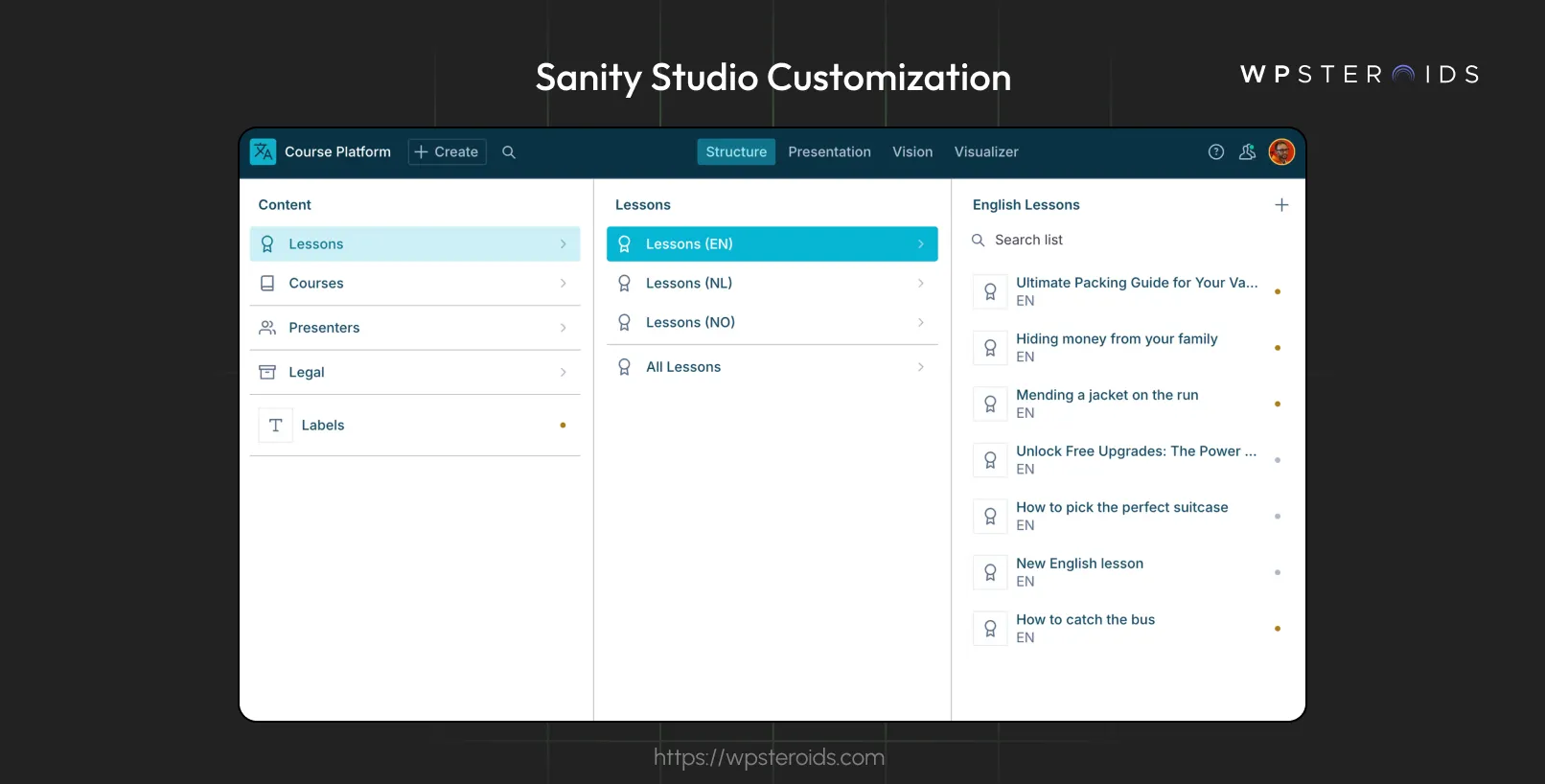Click in the Search list field
1545x784 pixels.
tap(1129, 241)
